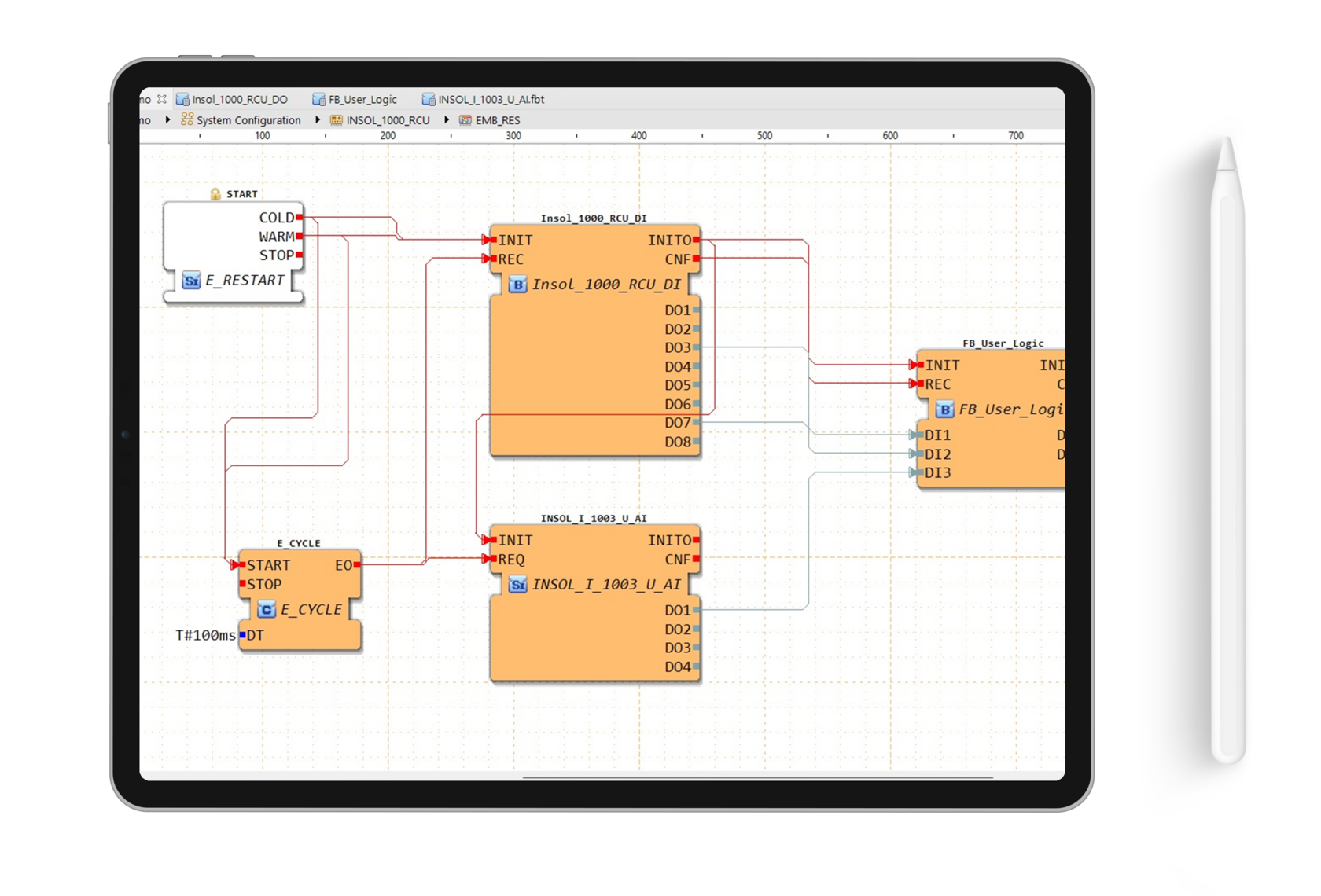Click the System Configuration breadcrumb icon
Screen dimensions: 1321x896
(187, 119)
